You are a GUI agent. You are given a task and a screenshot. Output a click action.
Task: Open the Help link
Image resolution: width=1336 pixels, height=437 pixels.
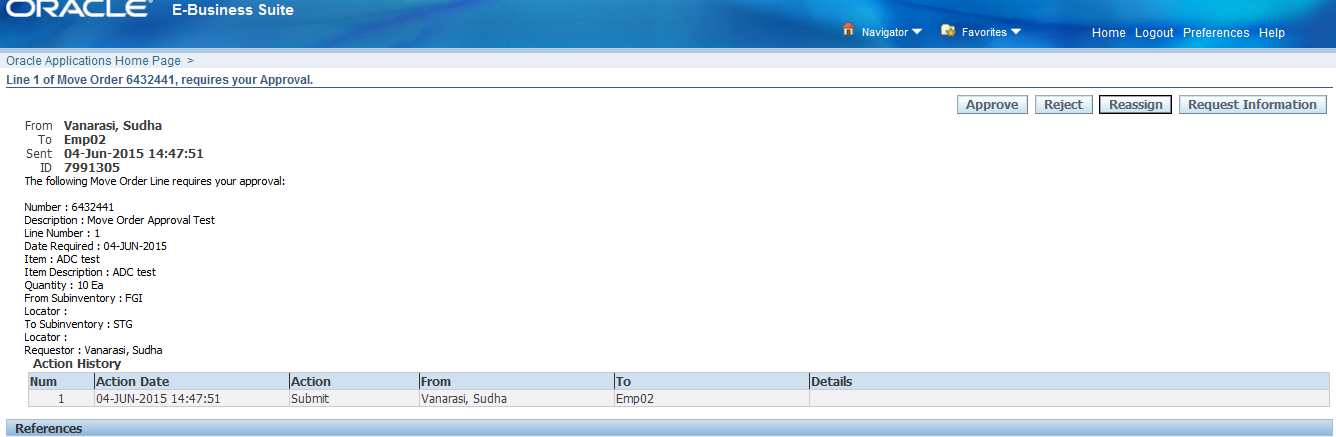click(x=1272, y=33)
